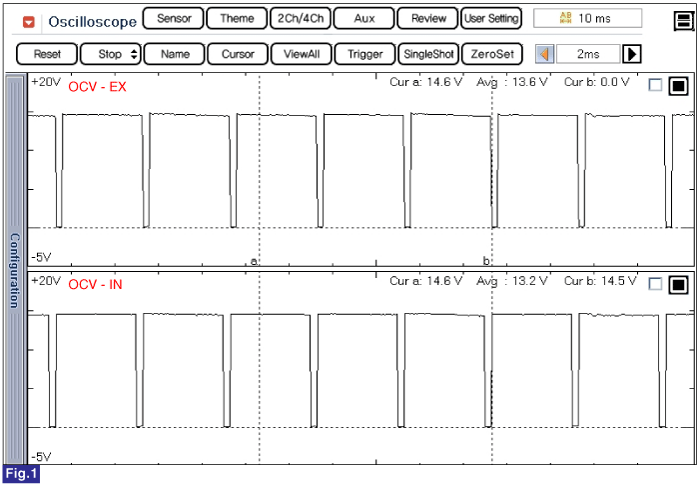Open the red dropdown beside Oscilloscope title

29,22
